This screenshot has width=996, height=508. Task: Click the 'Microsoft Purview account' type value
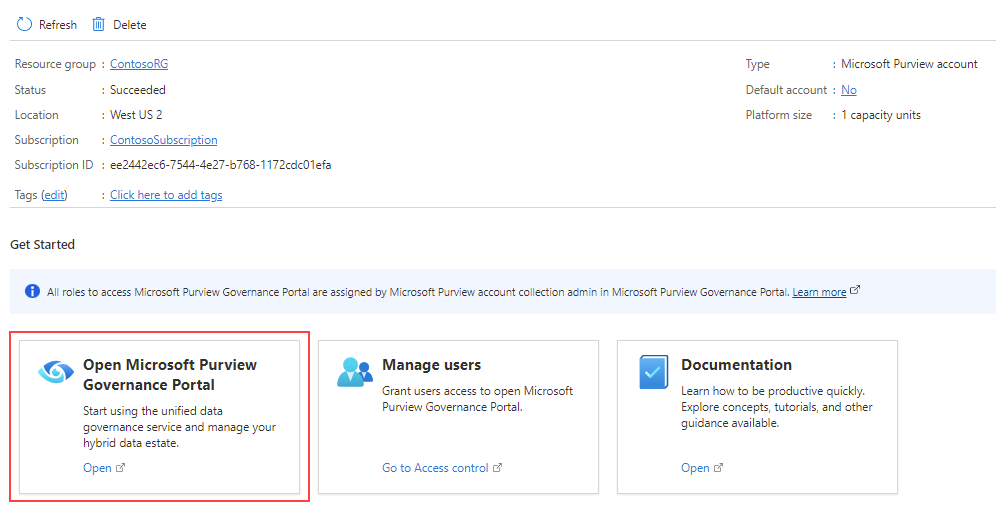coord(910,64)
